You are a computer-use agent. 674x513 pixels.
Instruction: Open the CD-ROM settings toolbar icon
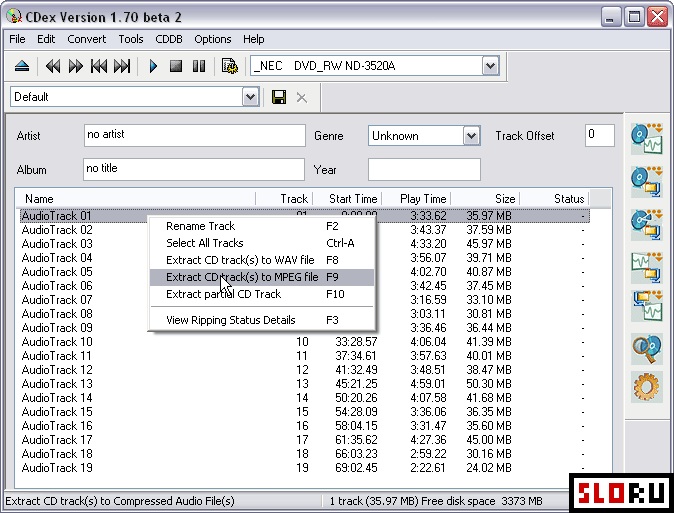(x=230, y=66)
